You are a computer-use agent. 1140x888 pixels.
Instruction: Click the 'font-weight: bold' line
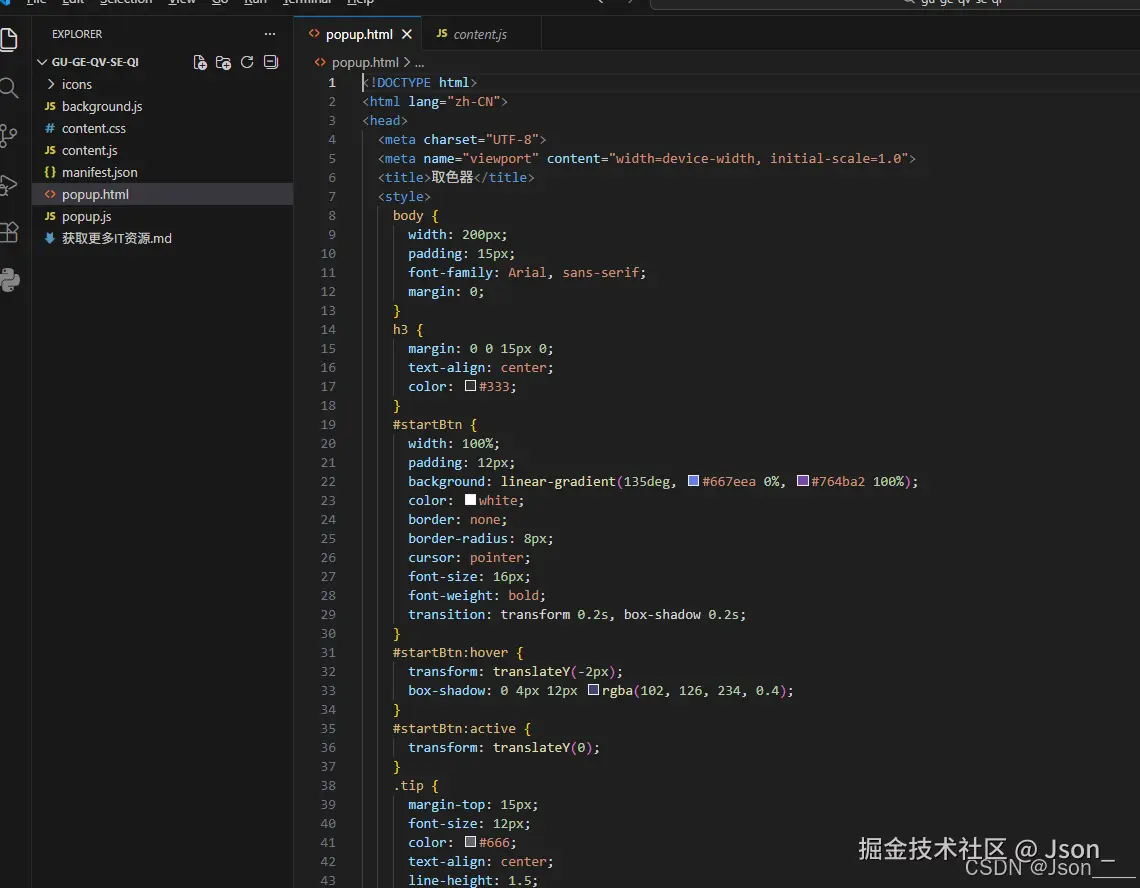pyautogui.click(x=477, y=596)
